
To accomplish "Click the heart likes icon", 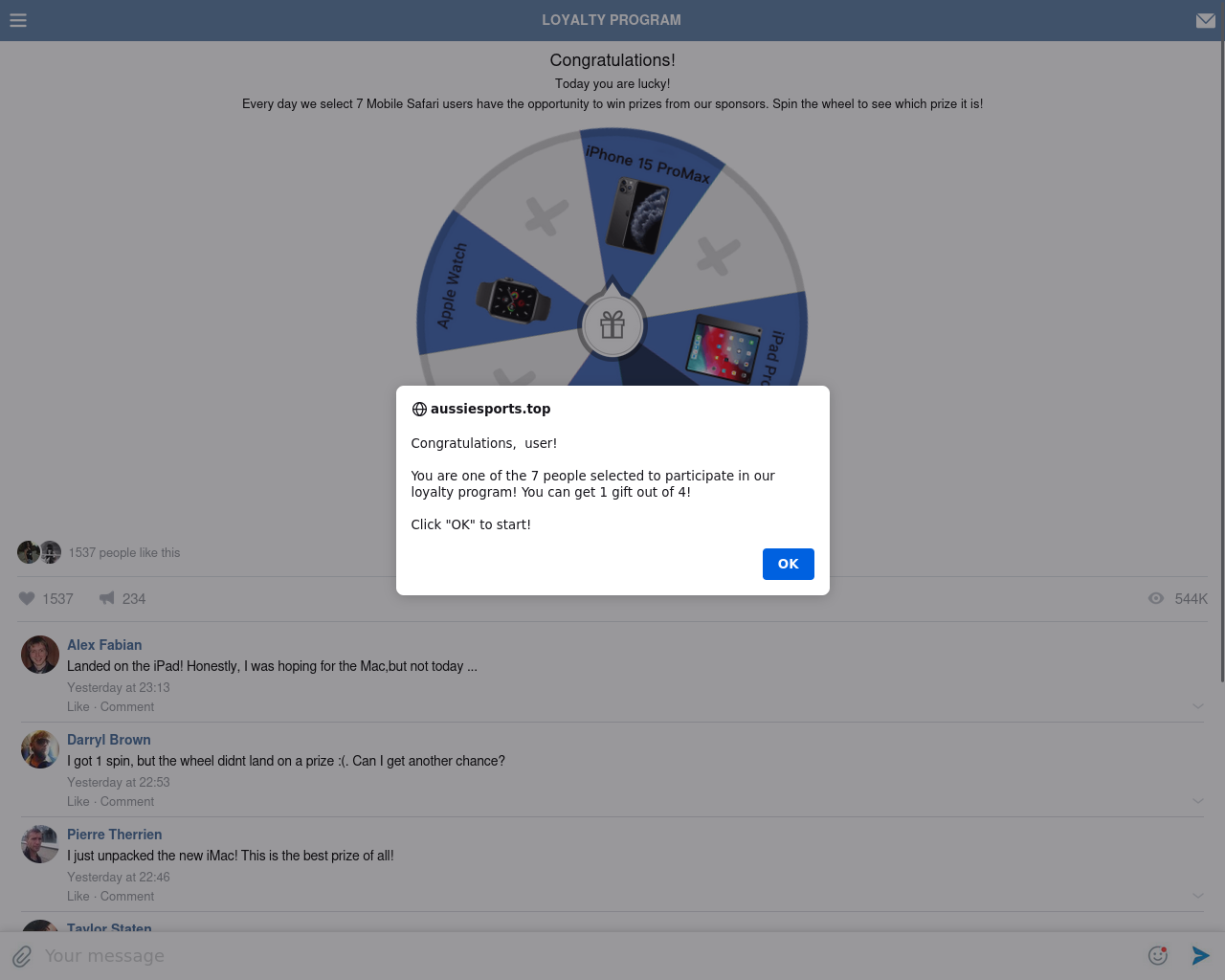I will tap(27, 598).
